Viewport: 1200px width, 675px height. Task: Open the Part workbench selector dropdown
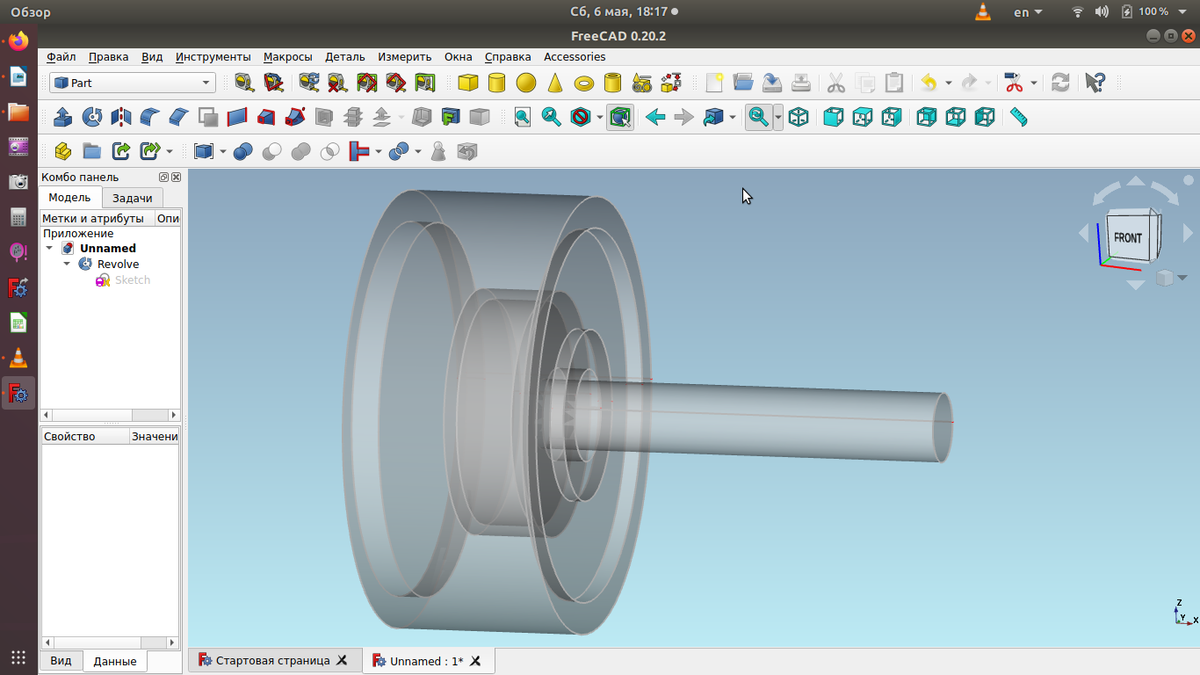pos(132,83)
